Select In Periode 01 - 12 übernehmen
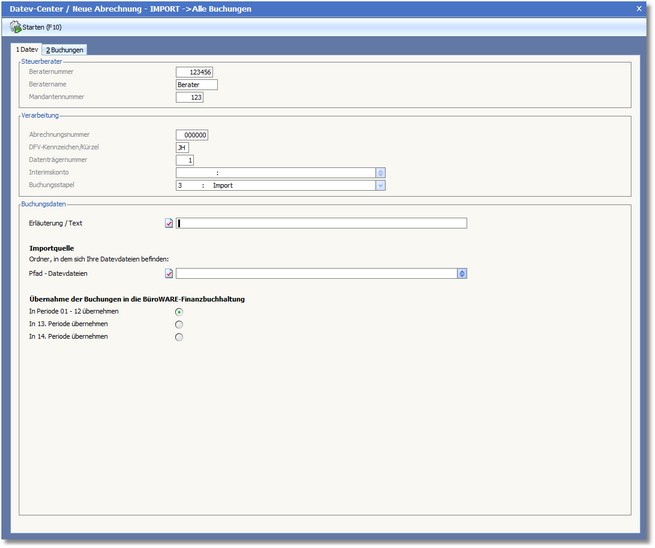The height and width of the screenshot is (548, 655). (179, 311)
